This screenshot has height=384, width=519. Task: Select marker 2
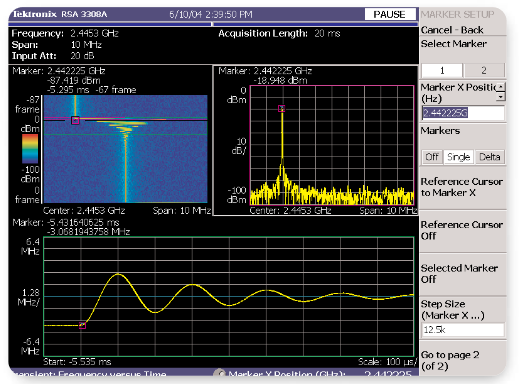(484, 70)
